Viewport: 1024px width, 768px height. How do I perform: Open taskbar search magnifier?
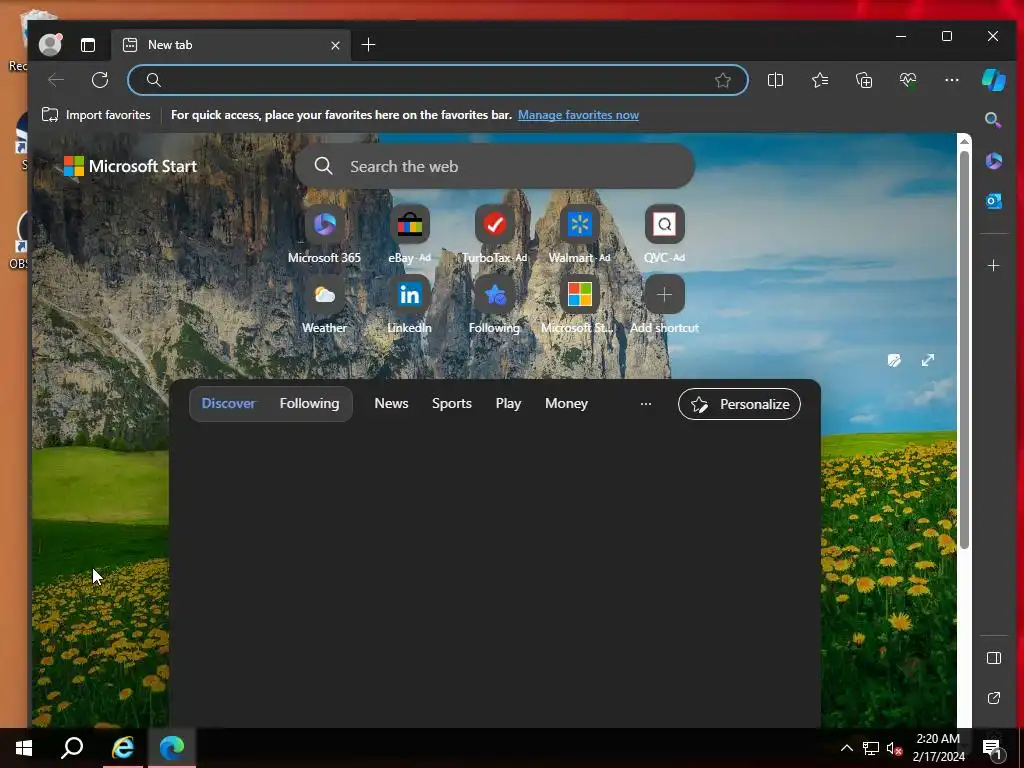click(72, 748)
